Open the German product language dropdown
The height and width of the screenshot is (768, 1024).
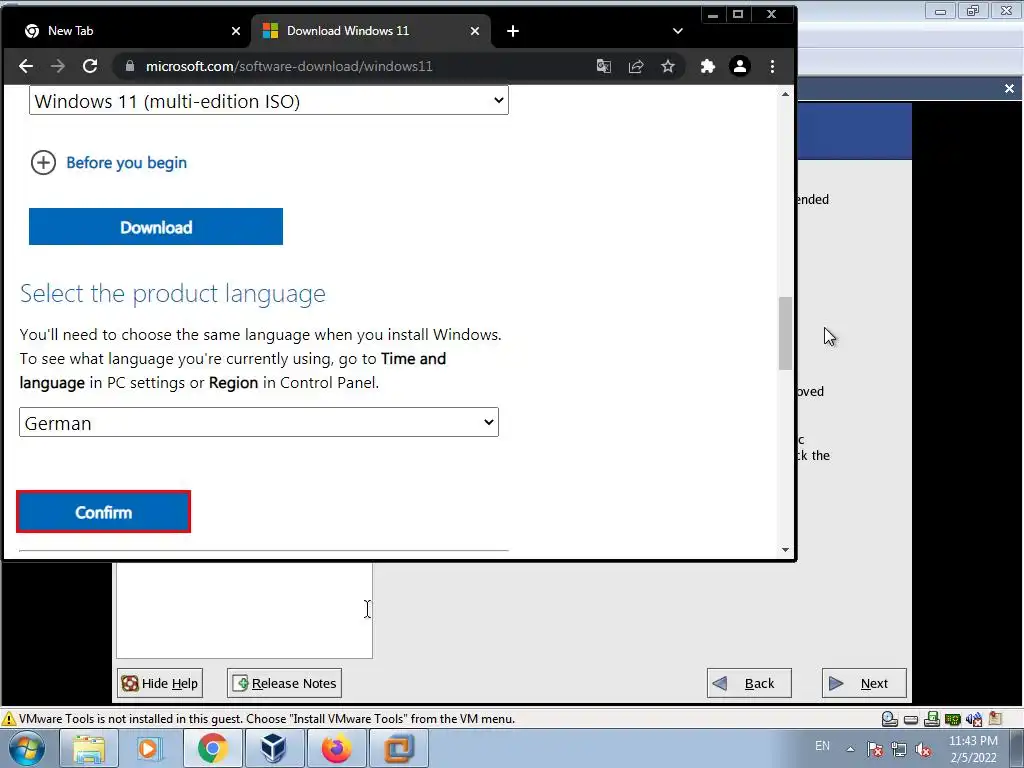tap(259, 423)
